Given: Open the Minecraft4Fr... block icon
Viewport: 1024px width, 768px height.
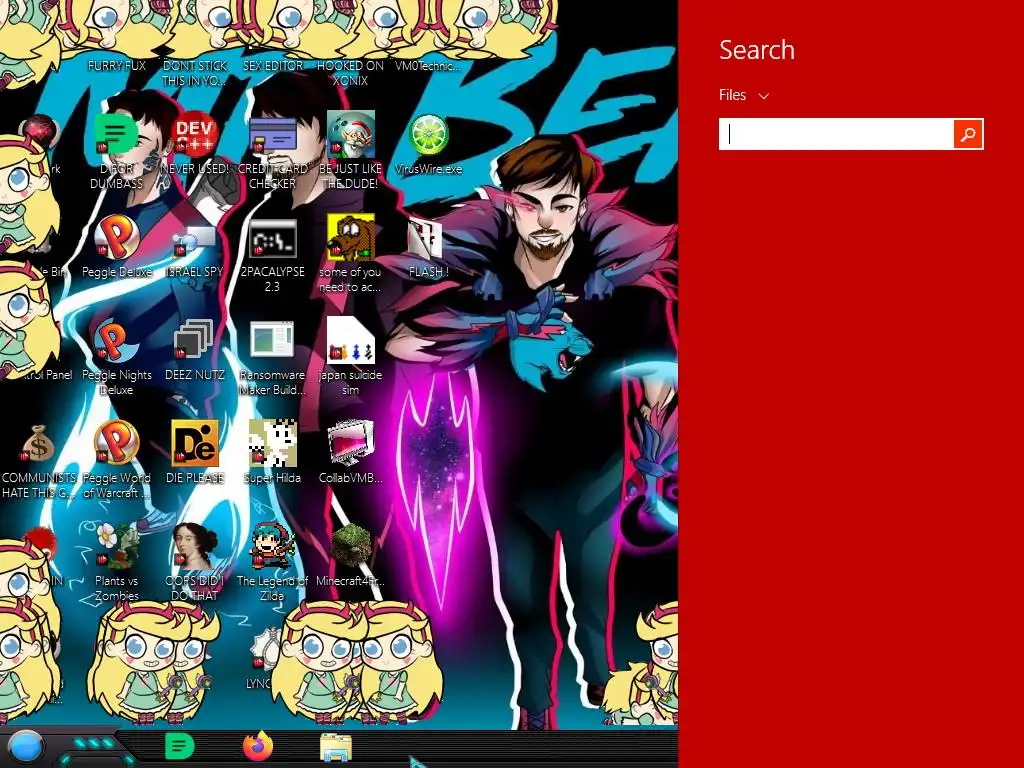Looking at the screenshot, I should (x=351, y=546).
